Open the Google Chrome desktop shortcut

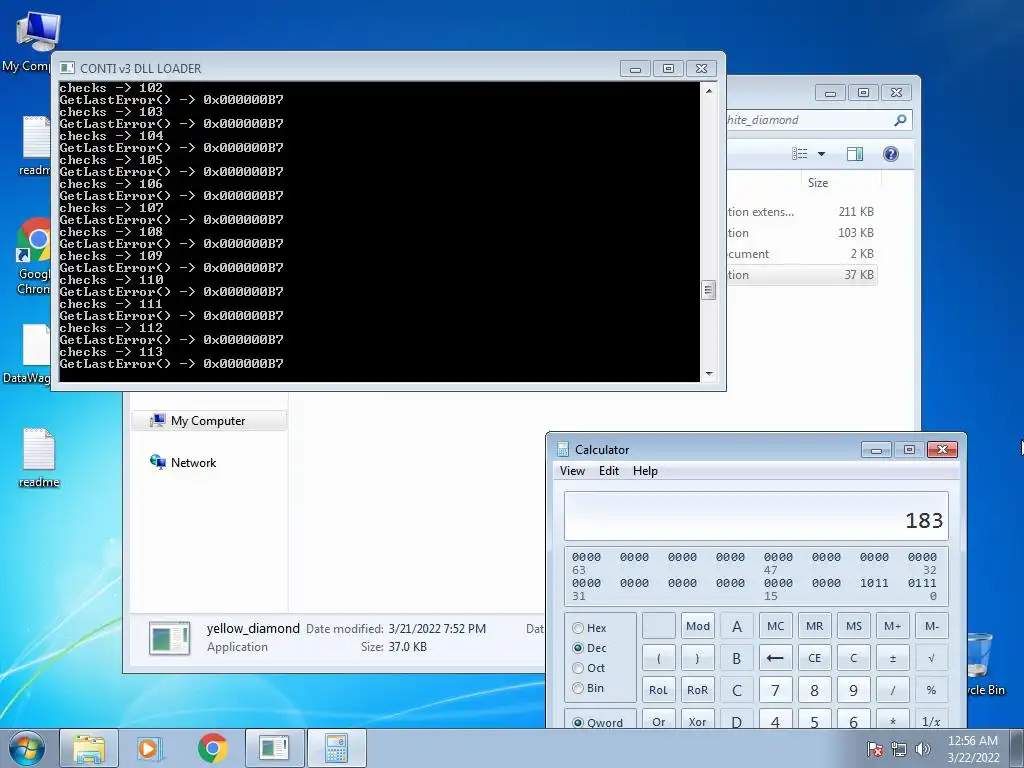pos(33,256)
